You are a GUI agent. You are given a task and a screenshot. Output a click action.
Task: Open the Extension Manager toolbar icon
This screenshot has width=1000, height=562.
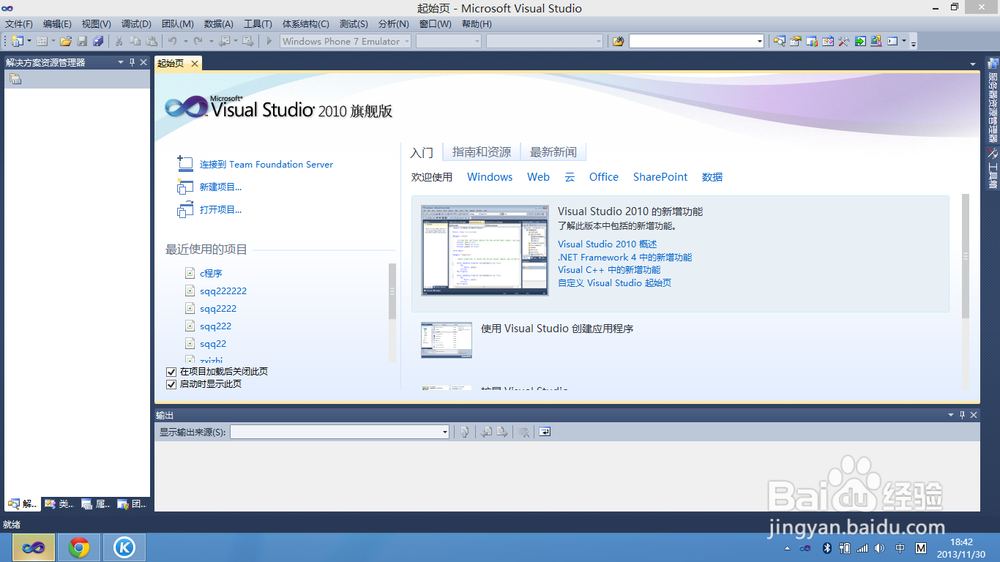876,41
